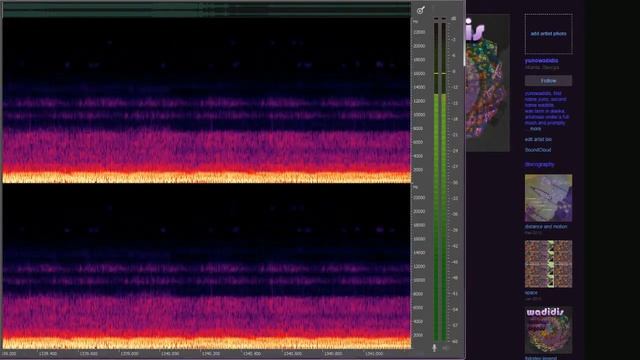
Task: Click the zoom tool icon above frequency ruler
Action: click(421, 10)
